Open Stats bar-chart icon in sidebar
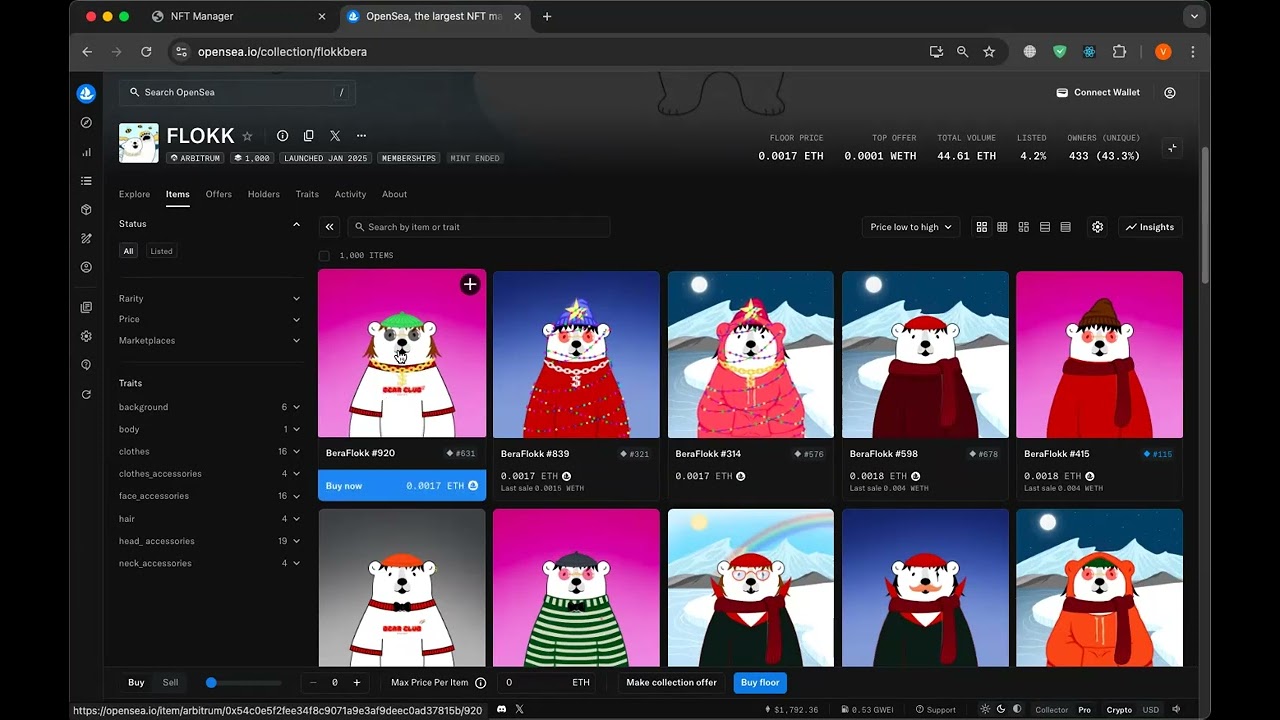This screenshot has width=1280, height=720. click(x=86, y=152)
